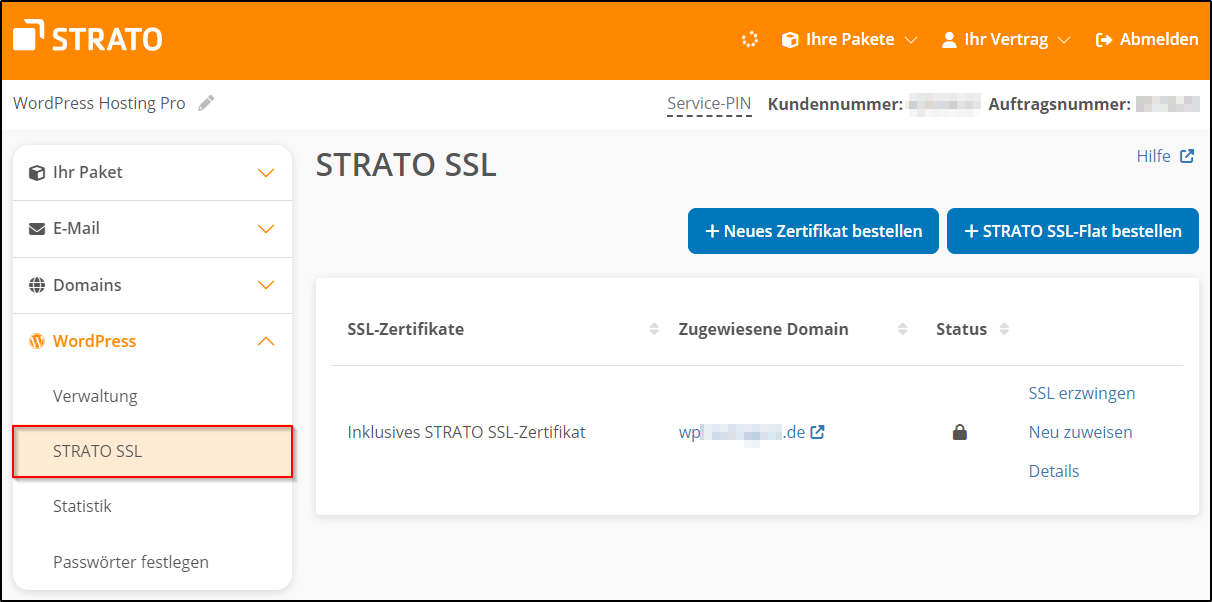This screenshot has width=1212, height=602.
Task: Click the WordPress logo in the sidebar
Action: pos(38,341)
